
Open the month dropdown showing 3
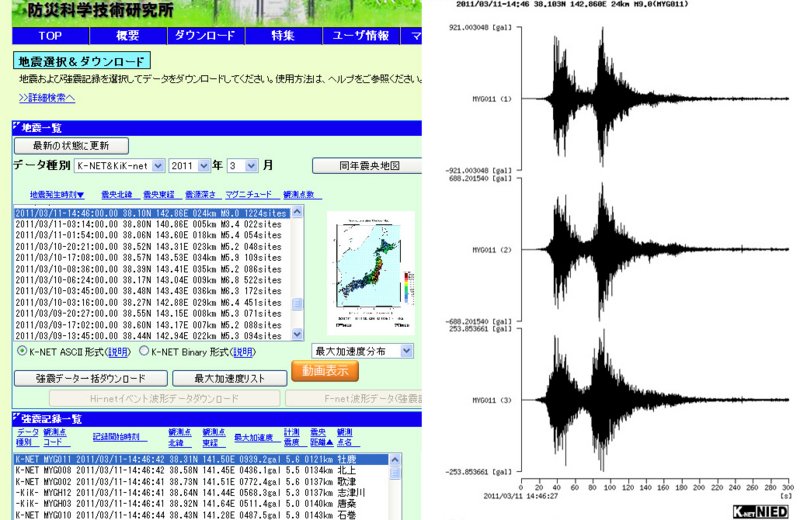[242, 166]
